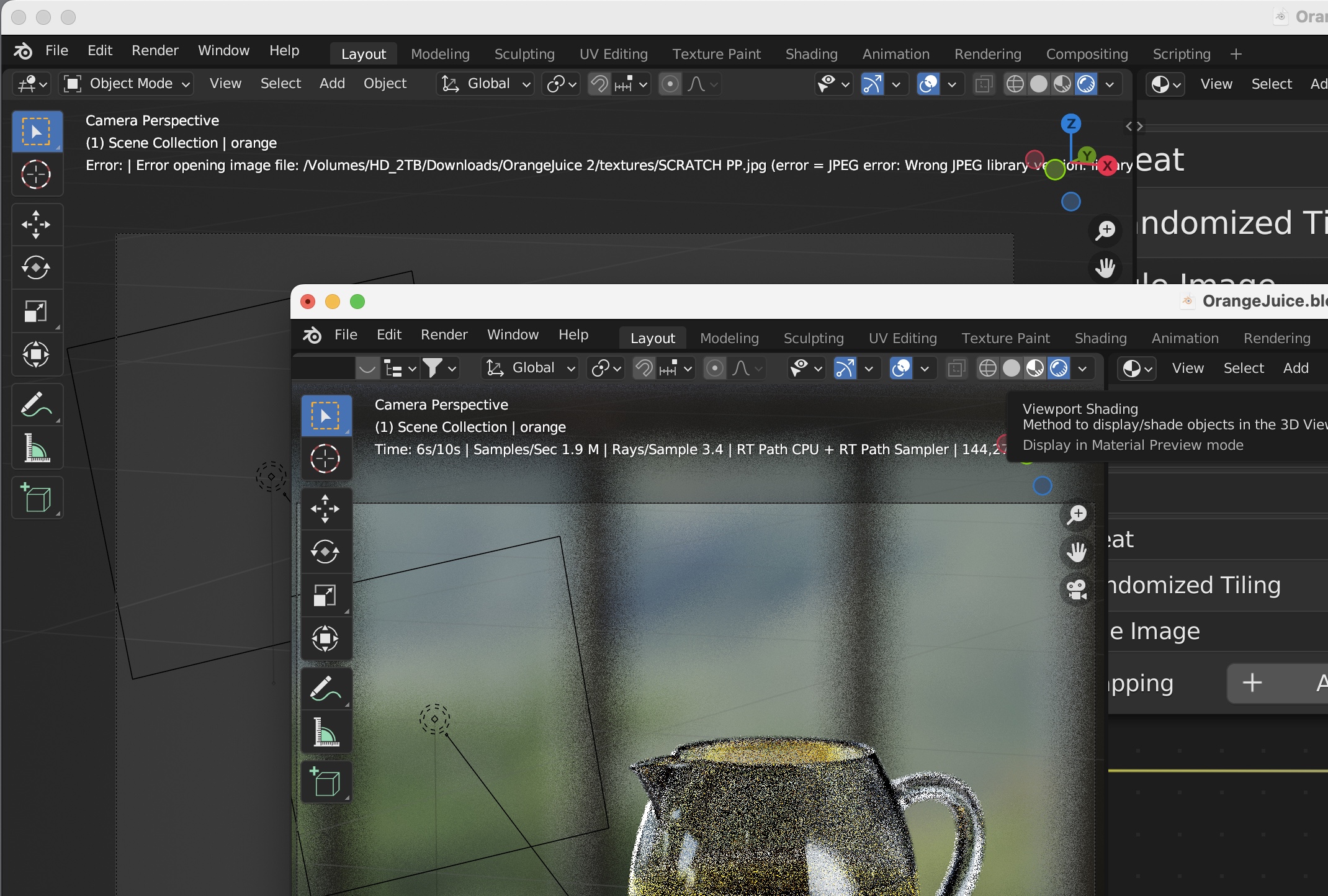Screen dimensions: 1328x896
Task: Select the Scale tool in back window
Action: click(36, 311)
